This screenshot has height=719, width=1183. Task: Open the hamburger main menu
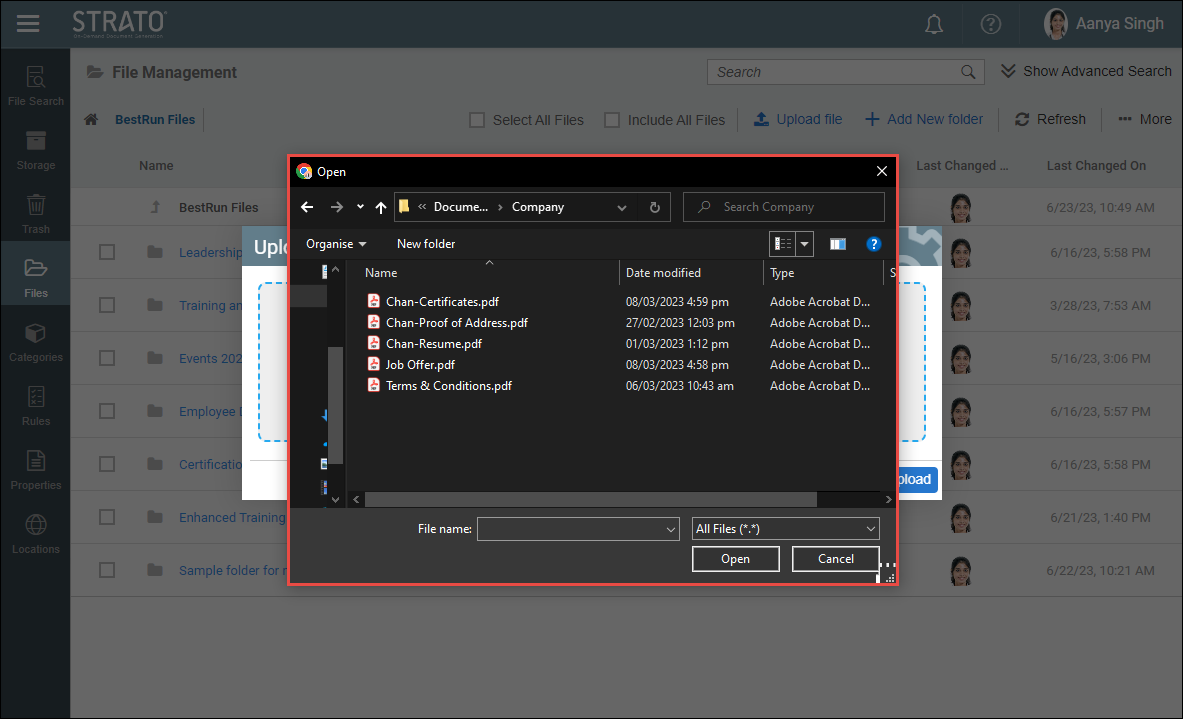coord(28,23)
